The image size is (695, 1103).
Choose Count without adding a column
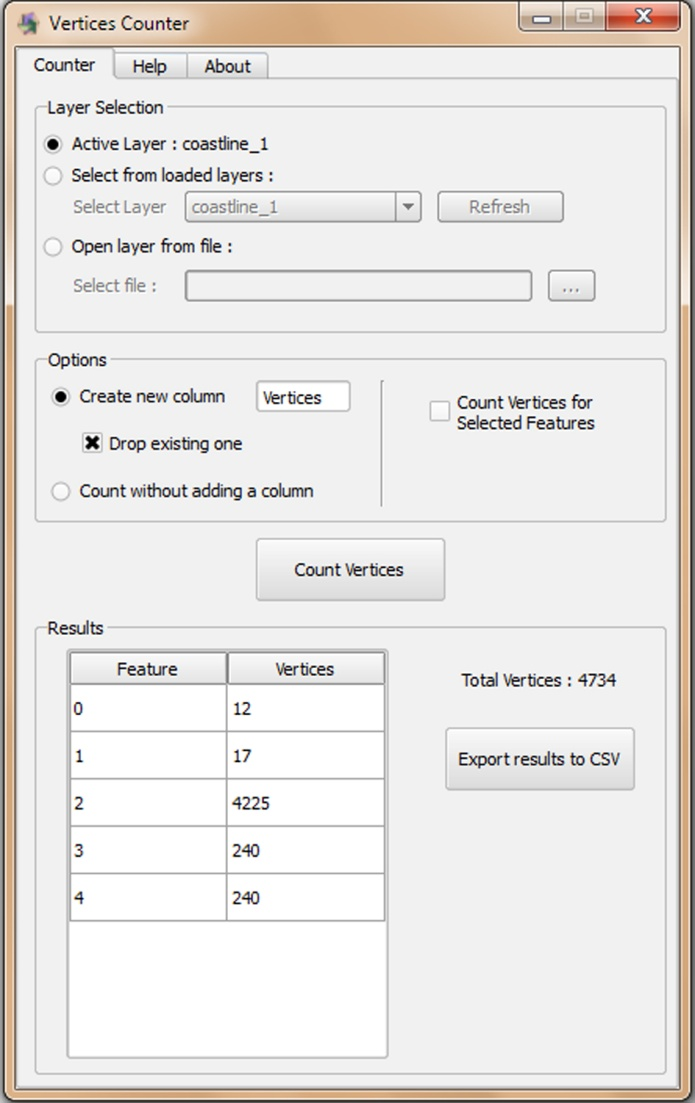(x=60, y=491)
